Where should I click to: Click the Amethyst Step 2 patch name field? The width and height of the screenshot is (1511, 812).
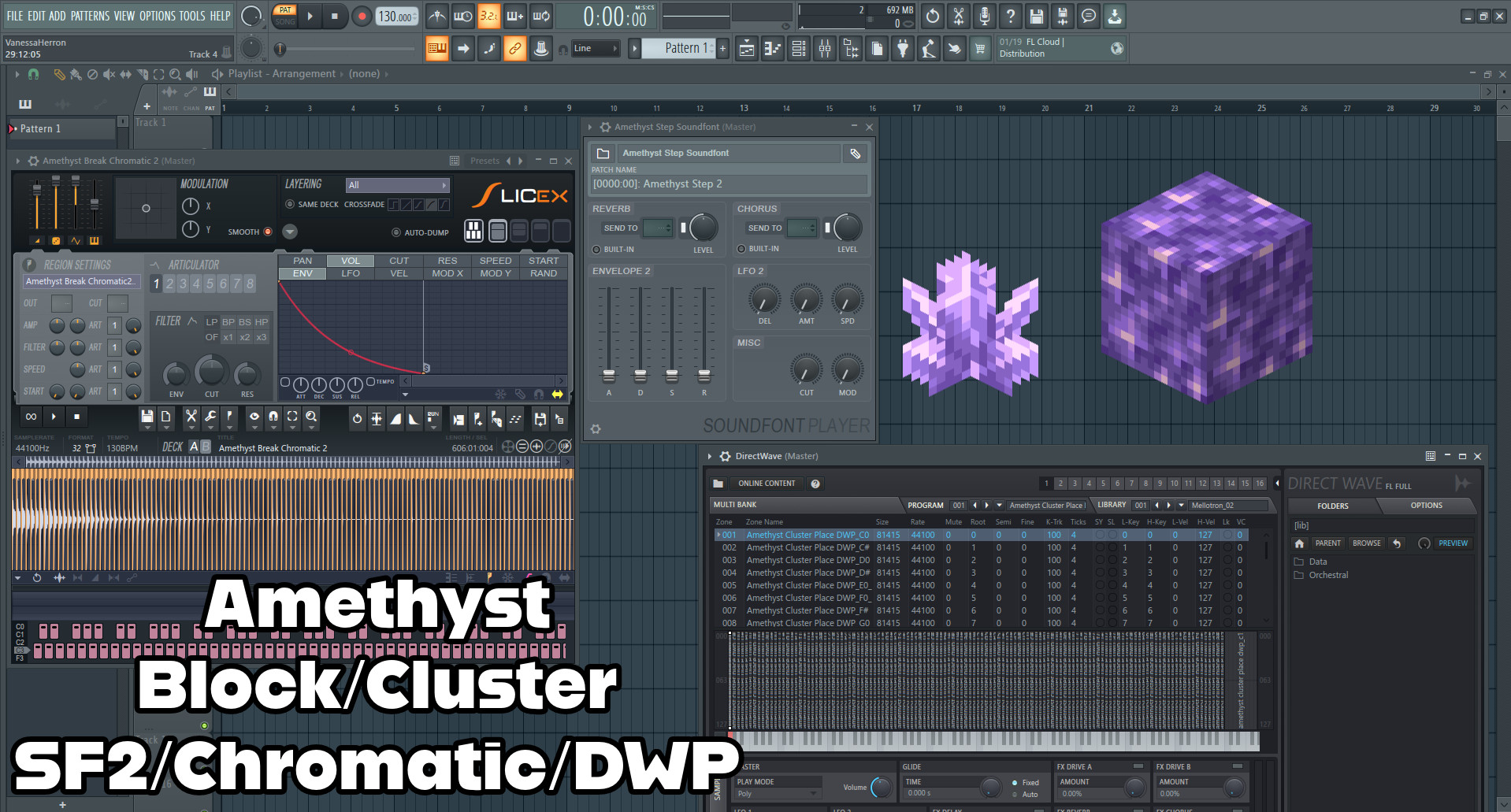click(729, 184)
